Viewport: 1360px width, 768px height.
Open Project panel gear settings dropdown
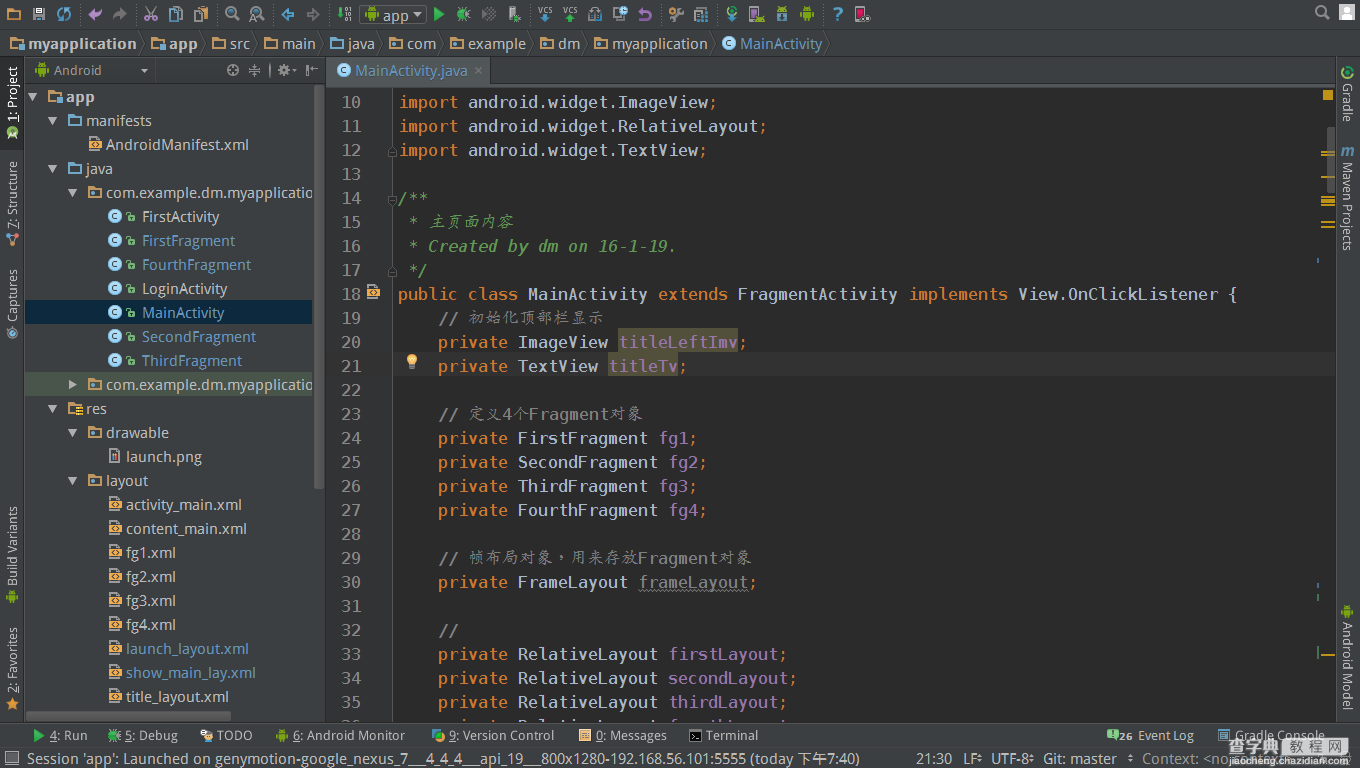coord(286,70)
